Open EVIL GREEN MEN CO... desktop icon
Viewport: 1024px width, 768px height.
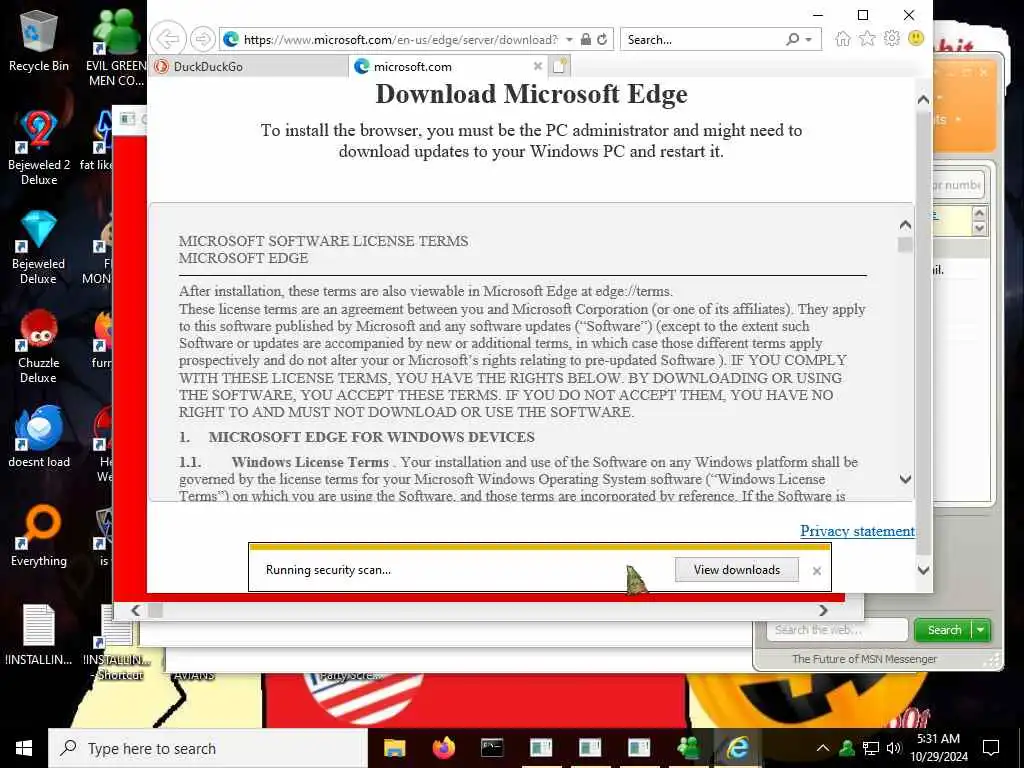click(x=116, y=47)
